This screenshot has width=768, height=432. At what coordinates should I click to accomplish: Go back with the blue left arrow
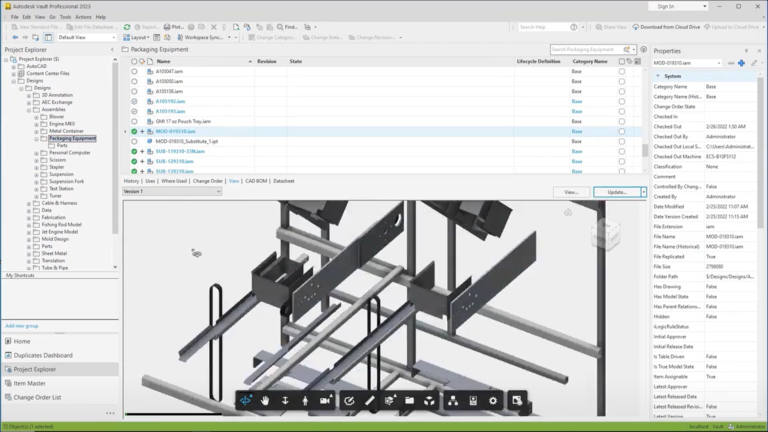click(x=15, y=37)
